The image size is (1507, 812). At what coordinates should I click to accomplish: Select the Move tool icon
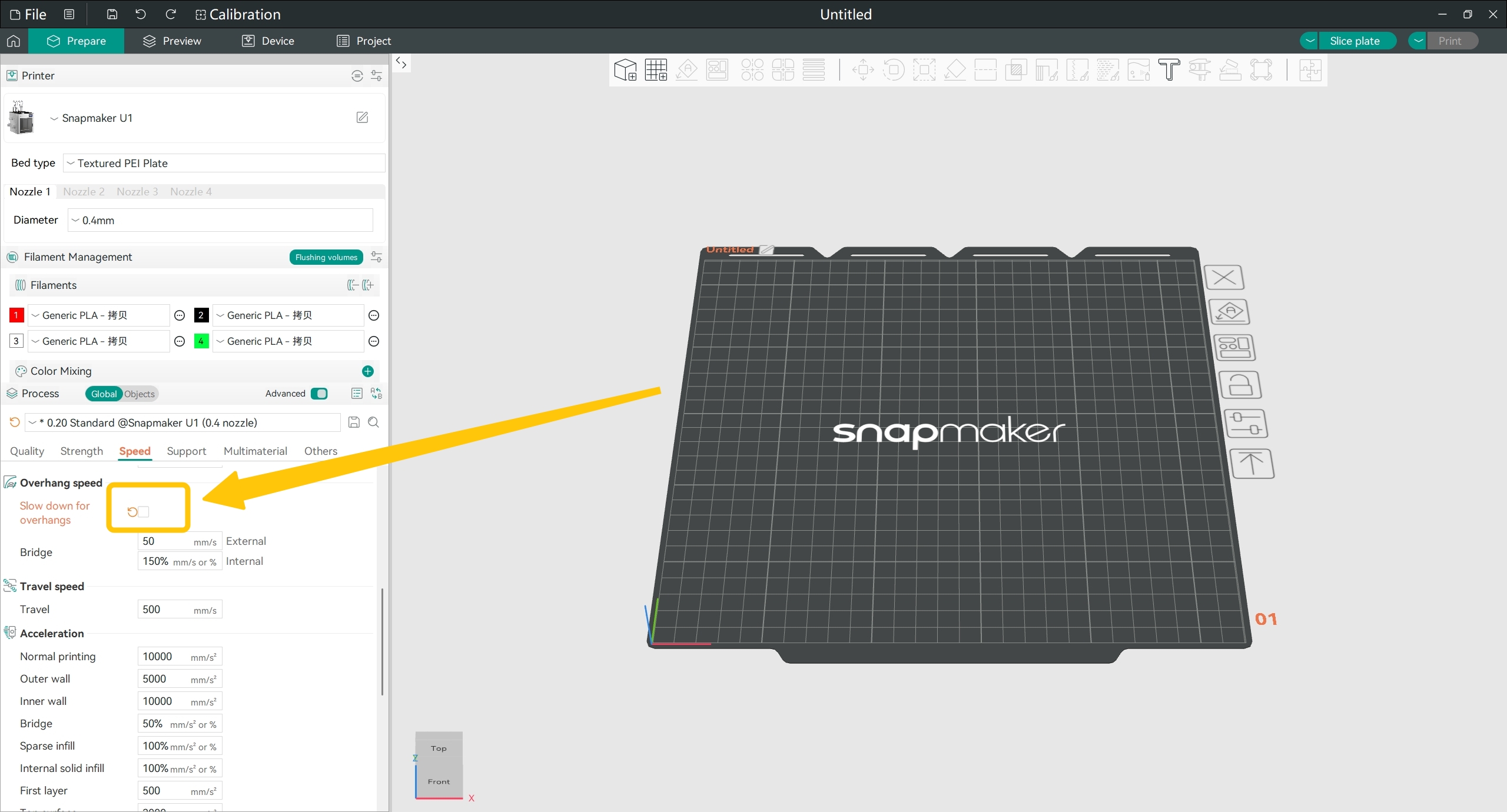(x=863, y=70)
